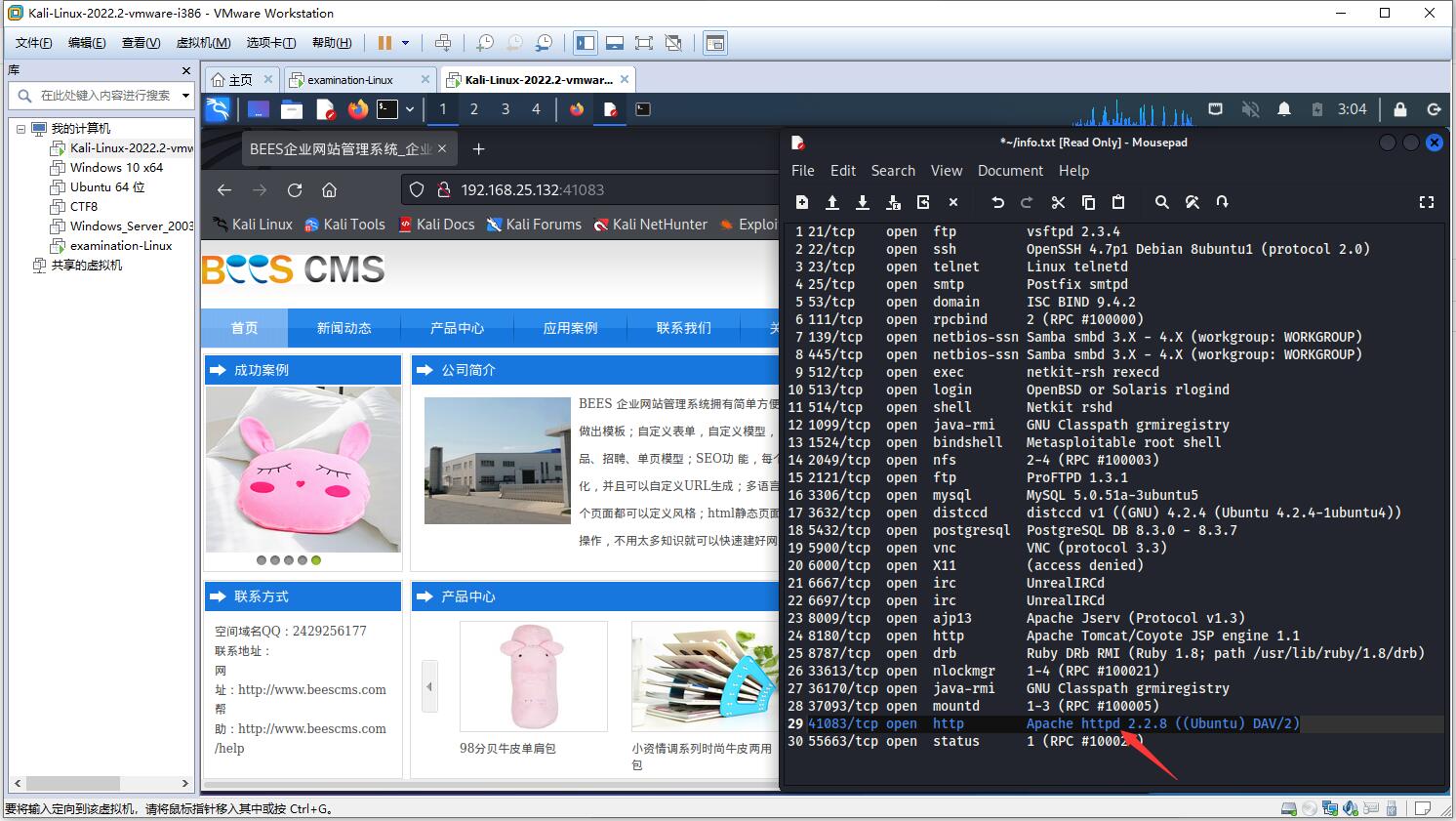Select Windows 10 x64 in the library
Image resolution: width=1456 pixels, height=821 pixels.
click(116, 168)
